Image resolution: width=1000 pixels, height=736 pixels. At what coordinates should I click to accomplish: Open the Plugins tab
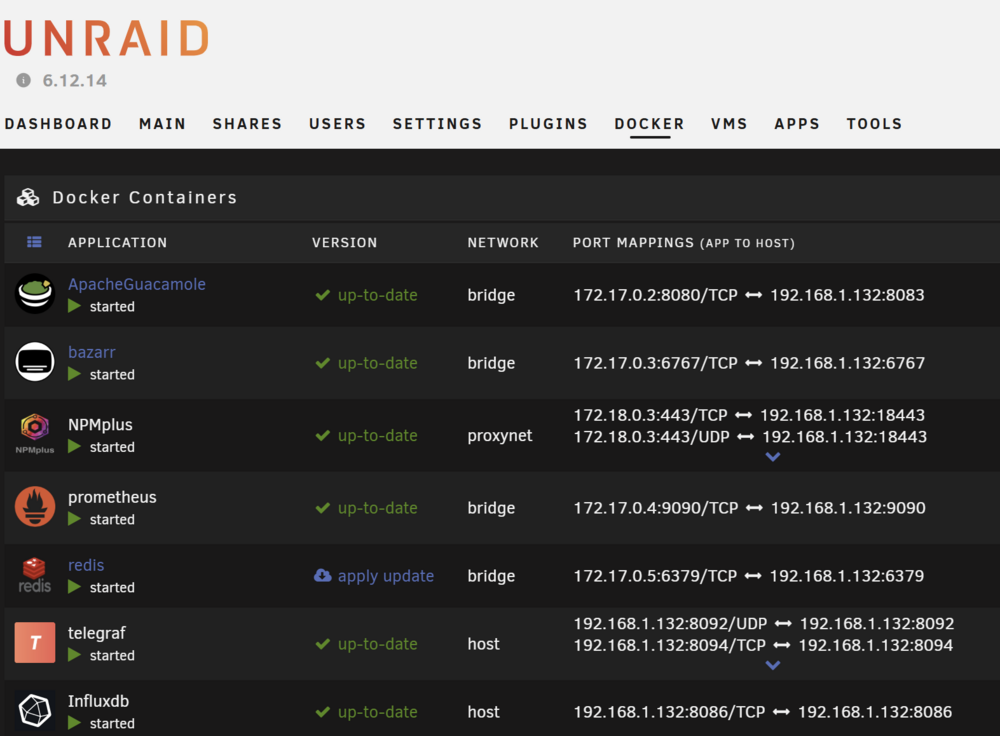(548, 124)
